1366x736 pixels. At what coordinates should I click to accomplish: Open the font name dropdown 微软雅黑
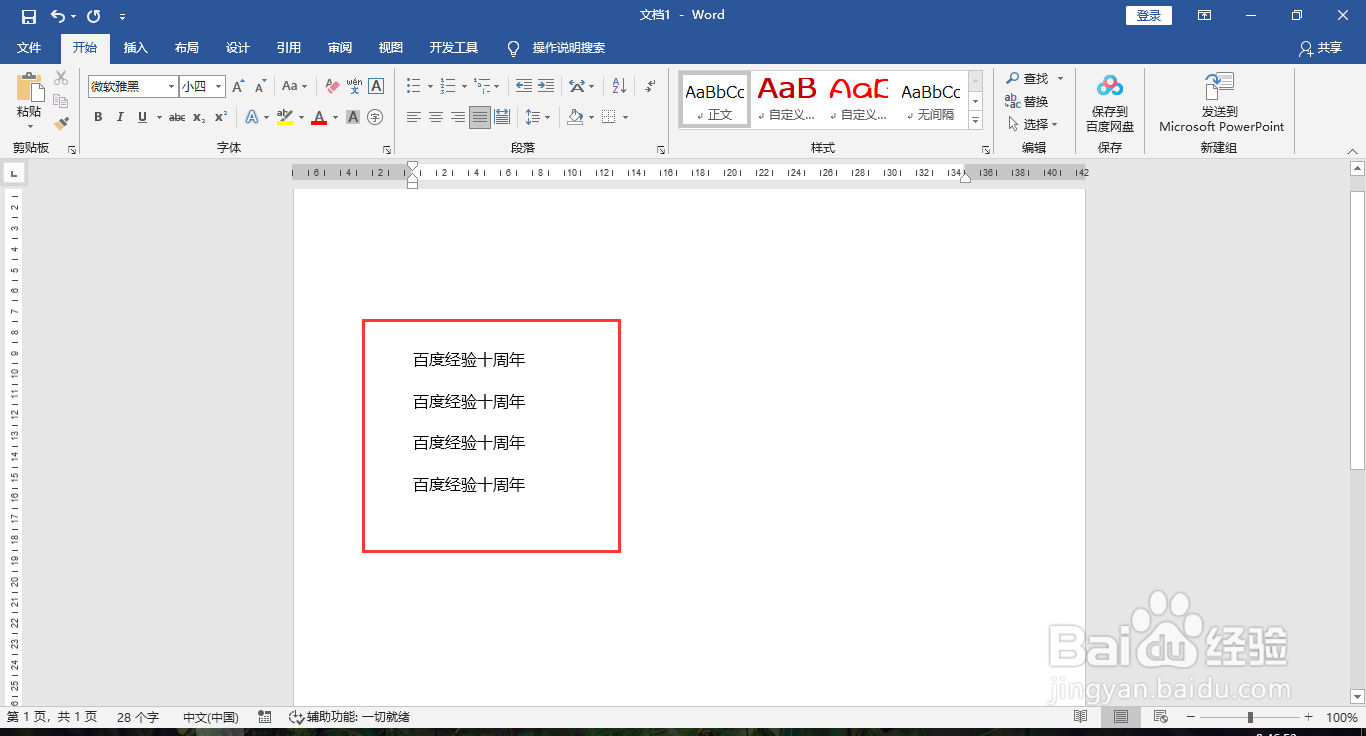pyautogui.click(x=171, y=87)
